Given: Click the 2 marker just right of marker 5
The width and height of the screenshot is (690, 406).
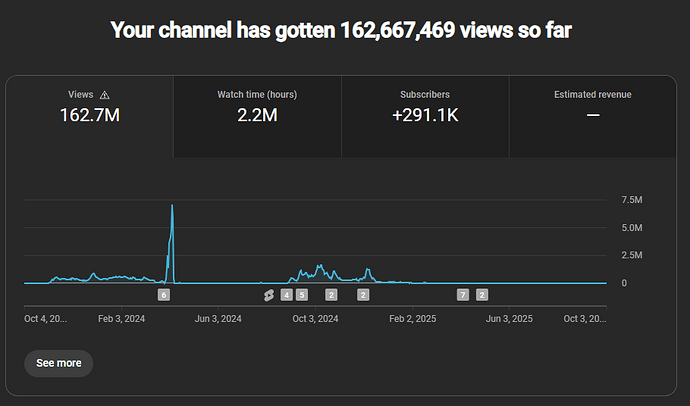Looking at the screenshot, I should pos(331,295).
